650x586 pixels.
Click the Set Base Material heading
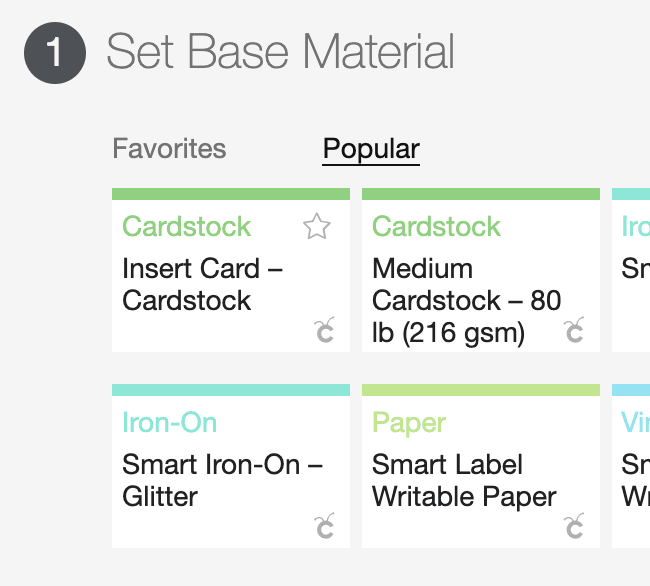pos(281,52)
